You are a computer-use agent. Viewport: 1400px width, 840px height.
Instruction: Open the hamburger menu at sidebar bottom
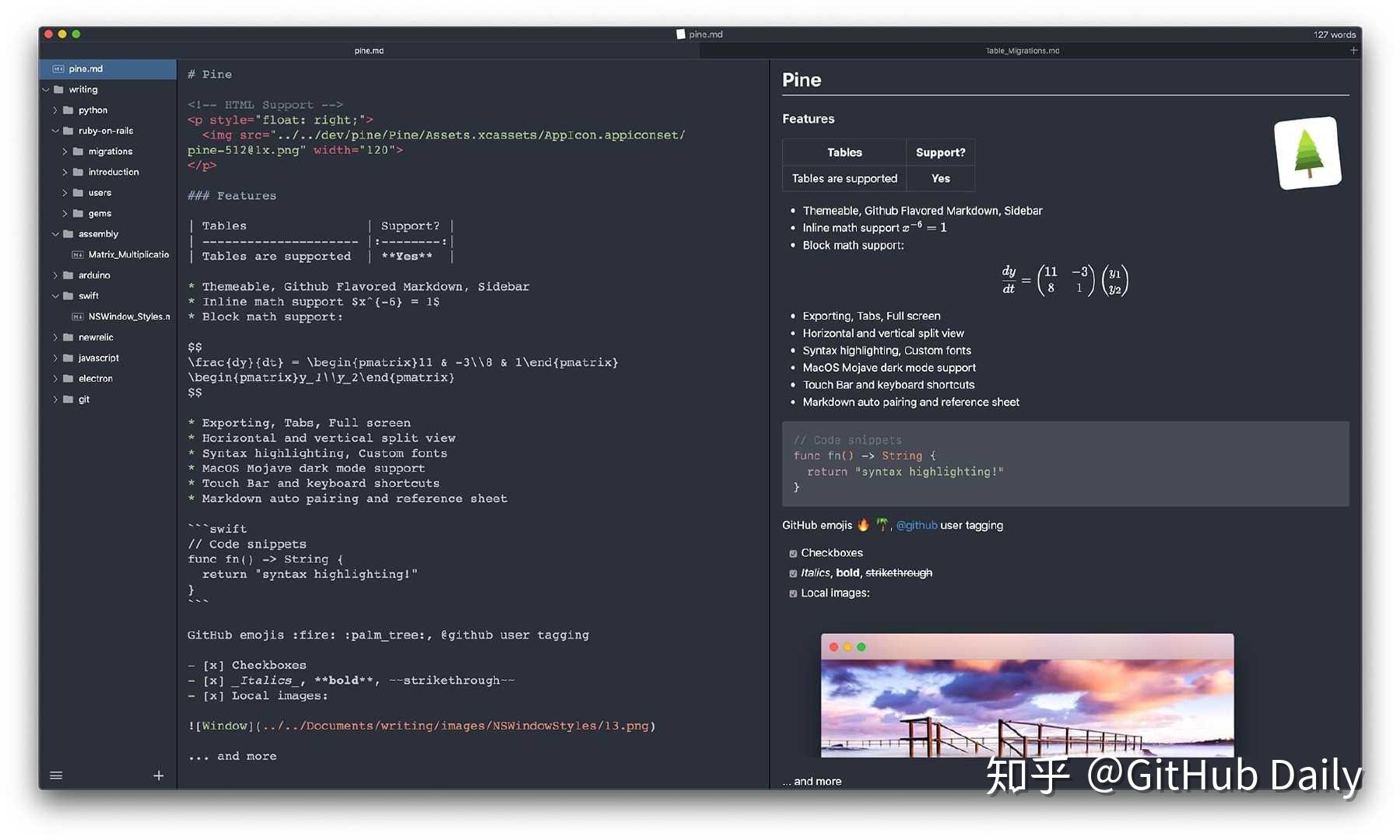(x=55, y=775)
